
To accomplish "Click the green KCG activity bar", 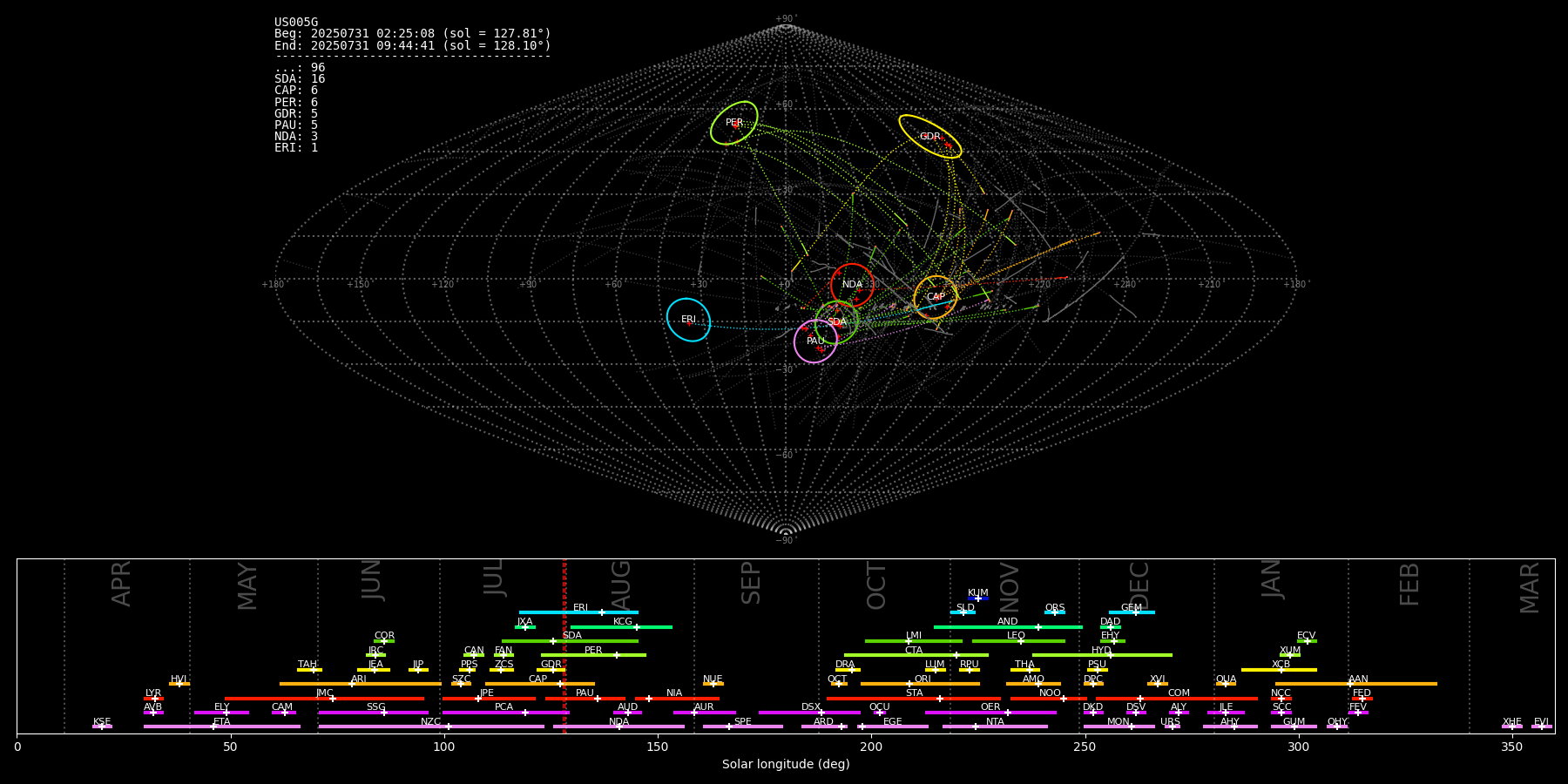I will pyautogui.click(x=621, y=626).
